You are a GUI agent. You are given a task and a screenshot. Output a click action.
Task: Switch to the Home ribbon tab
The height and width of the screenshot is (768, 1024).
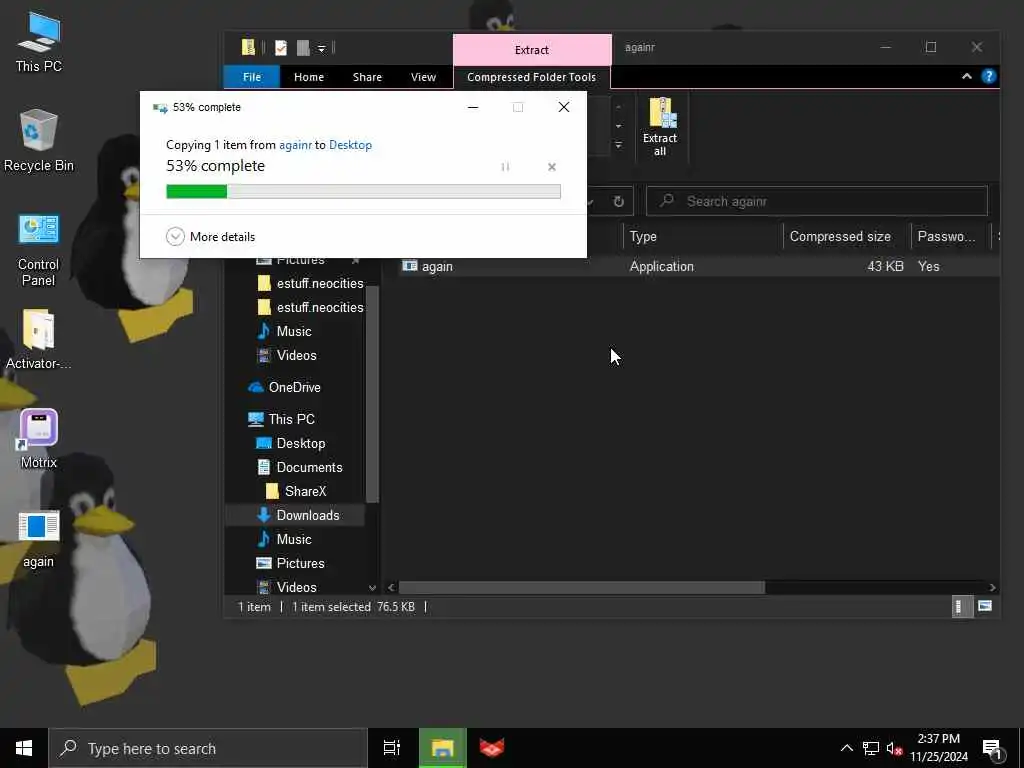pyautogui.click(x=309, y=77)
